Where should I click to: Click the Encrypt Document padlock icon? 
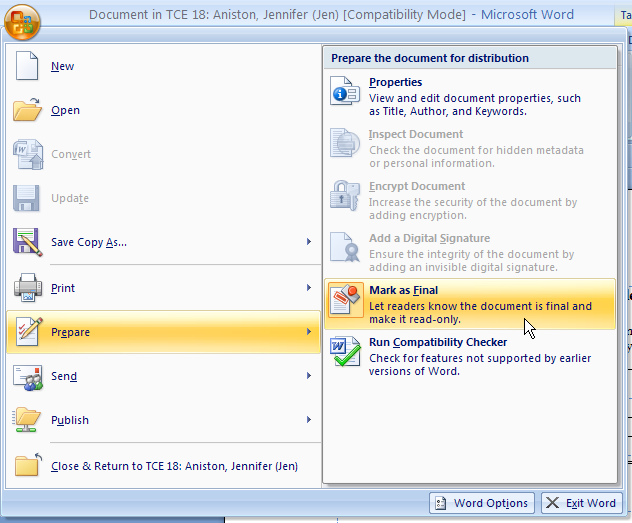pyautogui.click(x=345, y=195)
